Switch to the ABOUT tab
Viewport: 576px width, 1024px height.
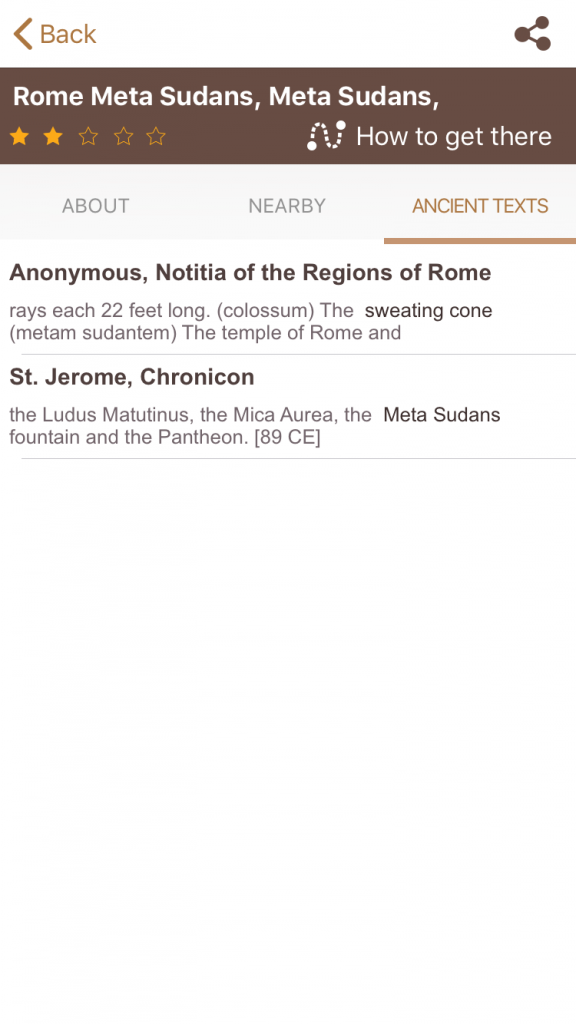(95, 206)
